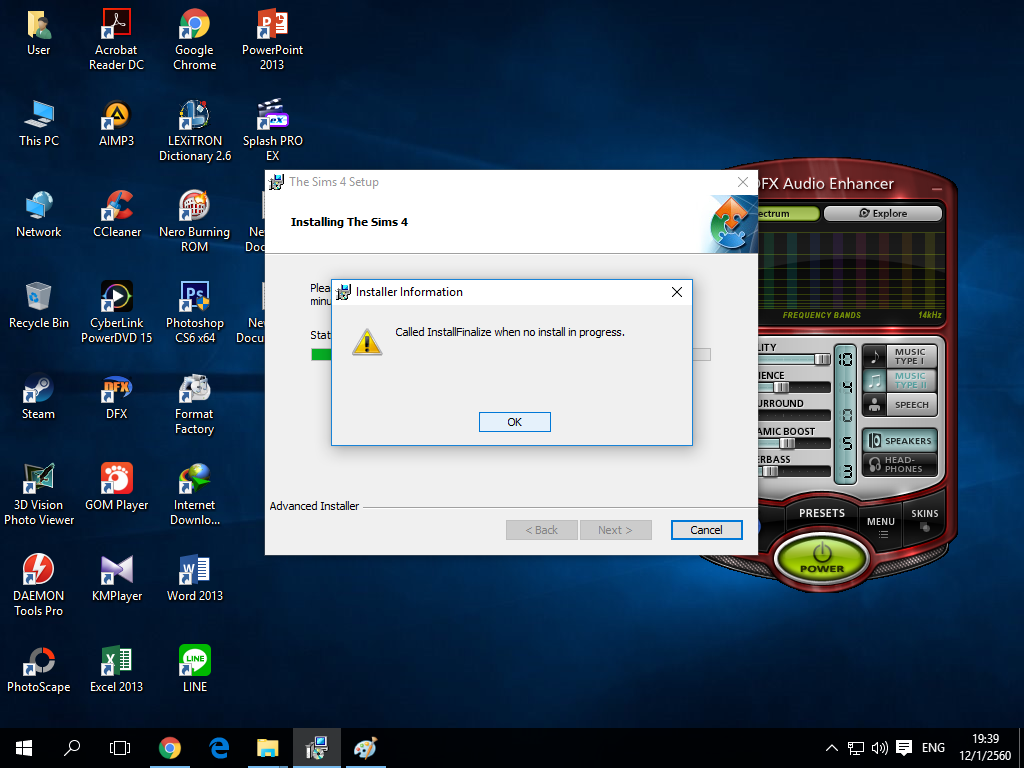Select LEXiTRON Dictionary 2.6 icon
This screenshot has width=1024, height=768.
(195, 131)
